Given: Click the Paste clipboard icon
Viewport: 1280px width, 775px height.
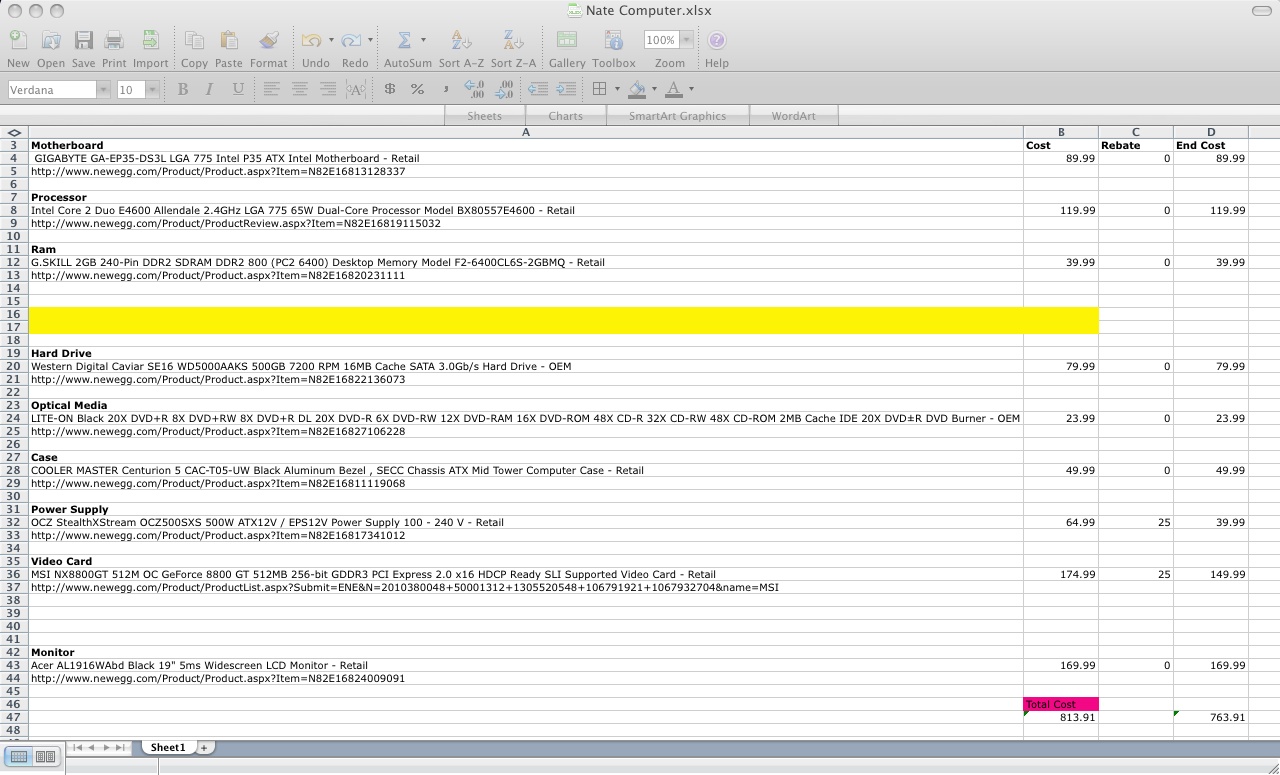Looking at the screenshot, I should [x=229, y=41].
